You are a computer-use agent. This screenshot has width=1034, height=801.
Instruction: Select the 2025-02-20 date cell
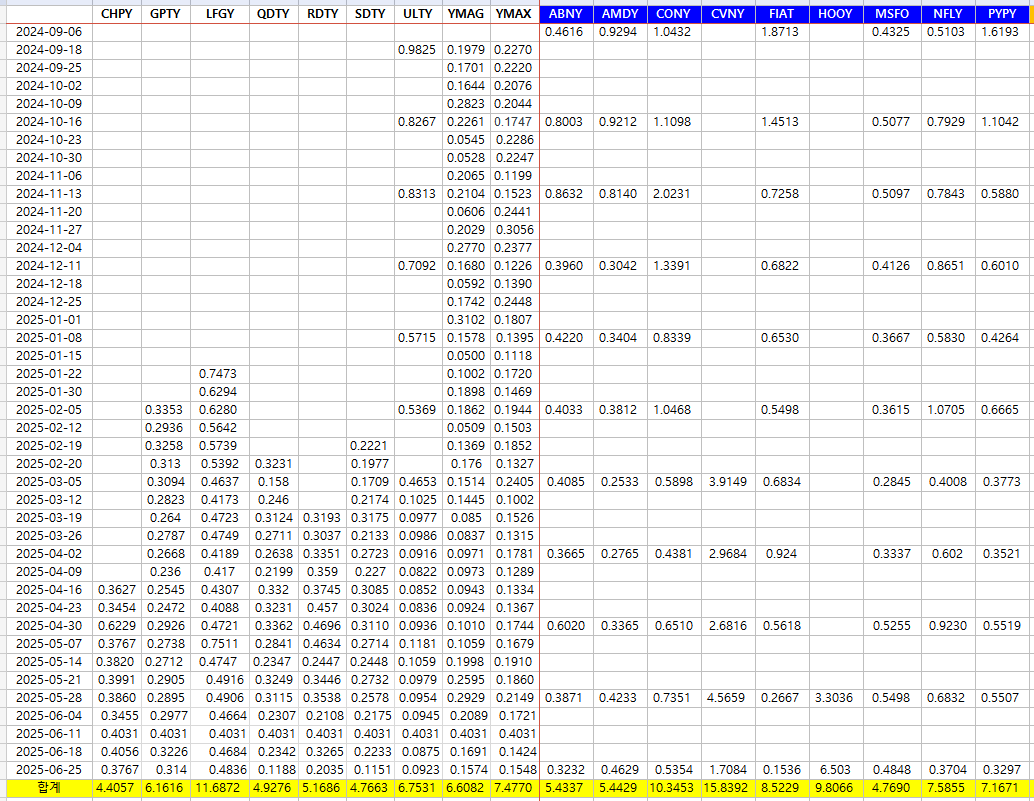pyautogui.click(x=49, y=463)
